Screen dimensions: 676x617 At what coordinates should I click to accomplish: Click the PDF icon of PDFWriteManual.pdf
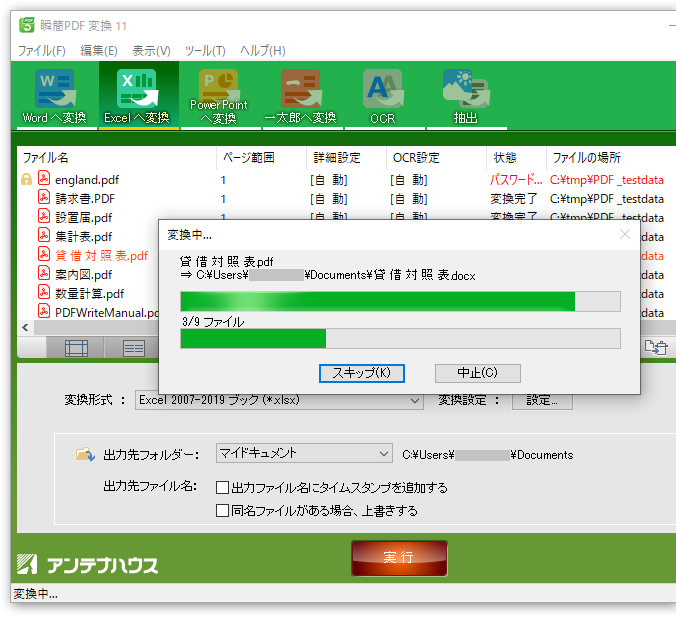click(x=44, y=311)
